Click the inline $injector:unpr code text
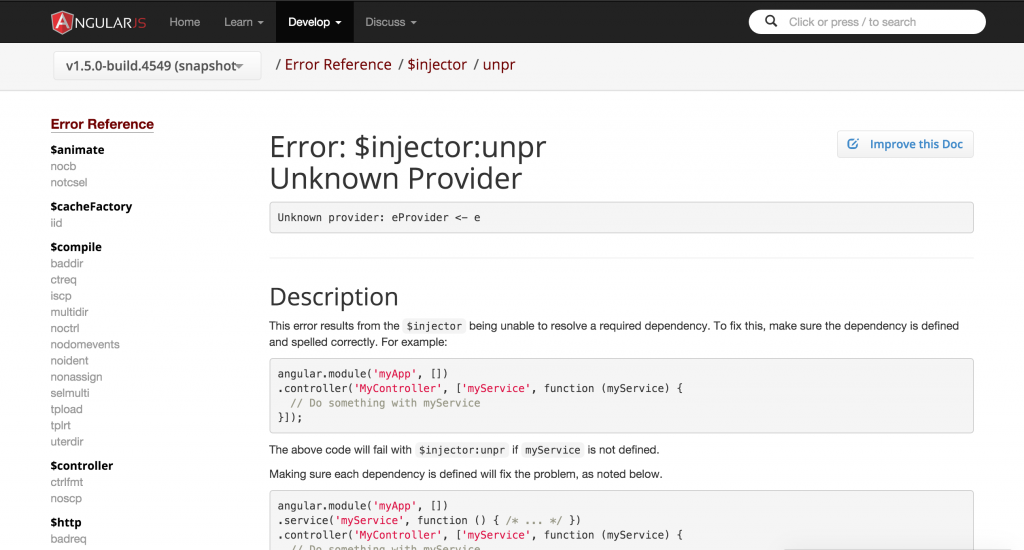Image resolution: width=1024 pixels, height=550 pixels. pyautogui.click(x=462, y=450)
